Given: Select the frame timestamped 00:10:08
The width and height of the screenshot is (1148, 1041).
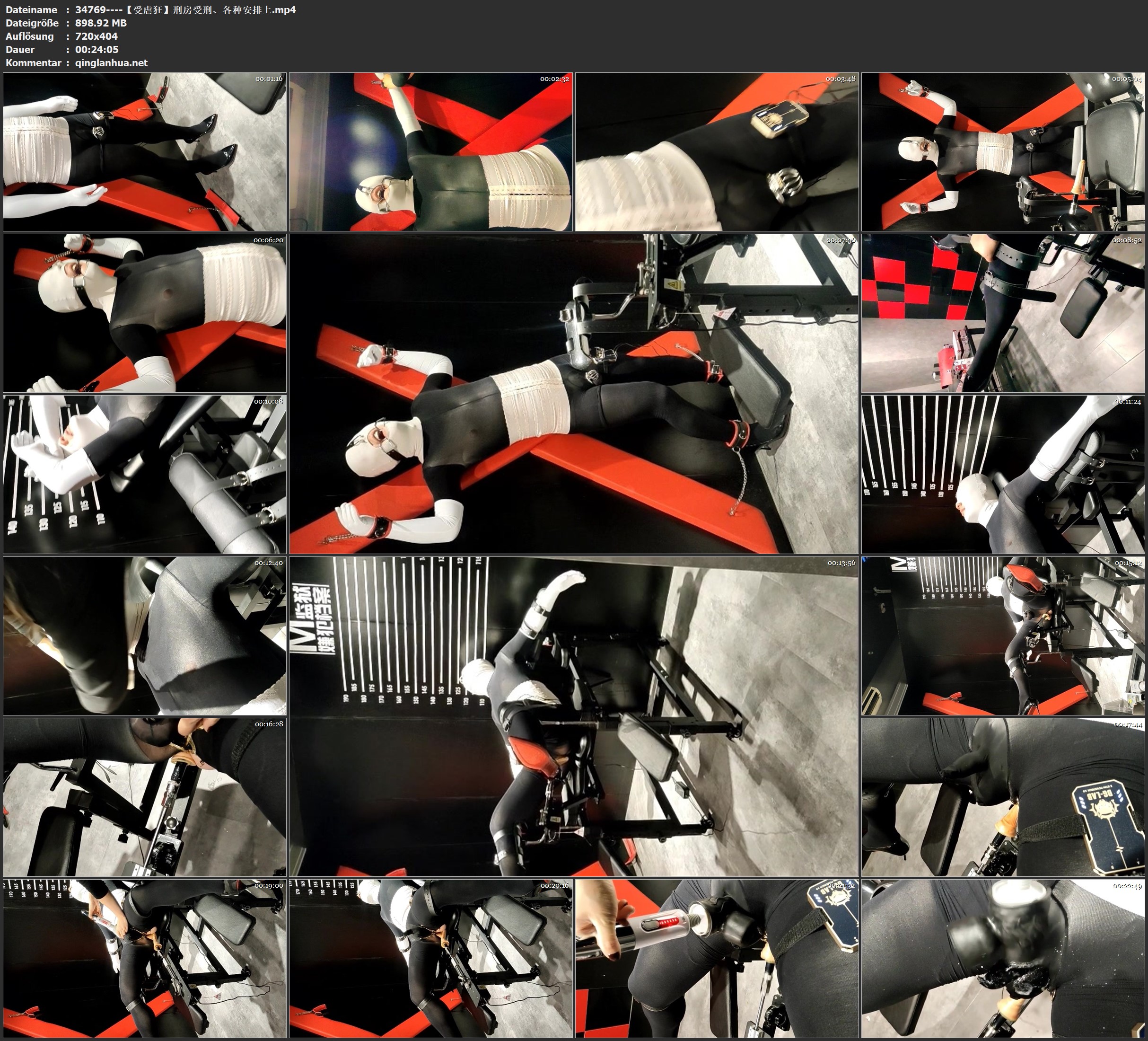Looking at the screenshot, I should click(145, 474).
